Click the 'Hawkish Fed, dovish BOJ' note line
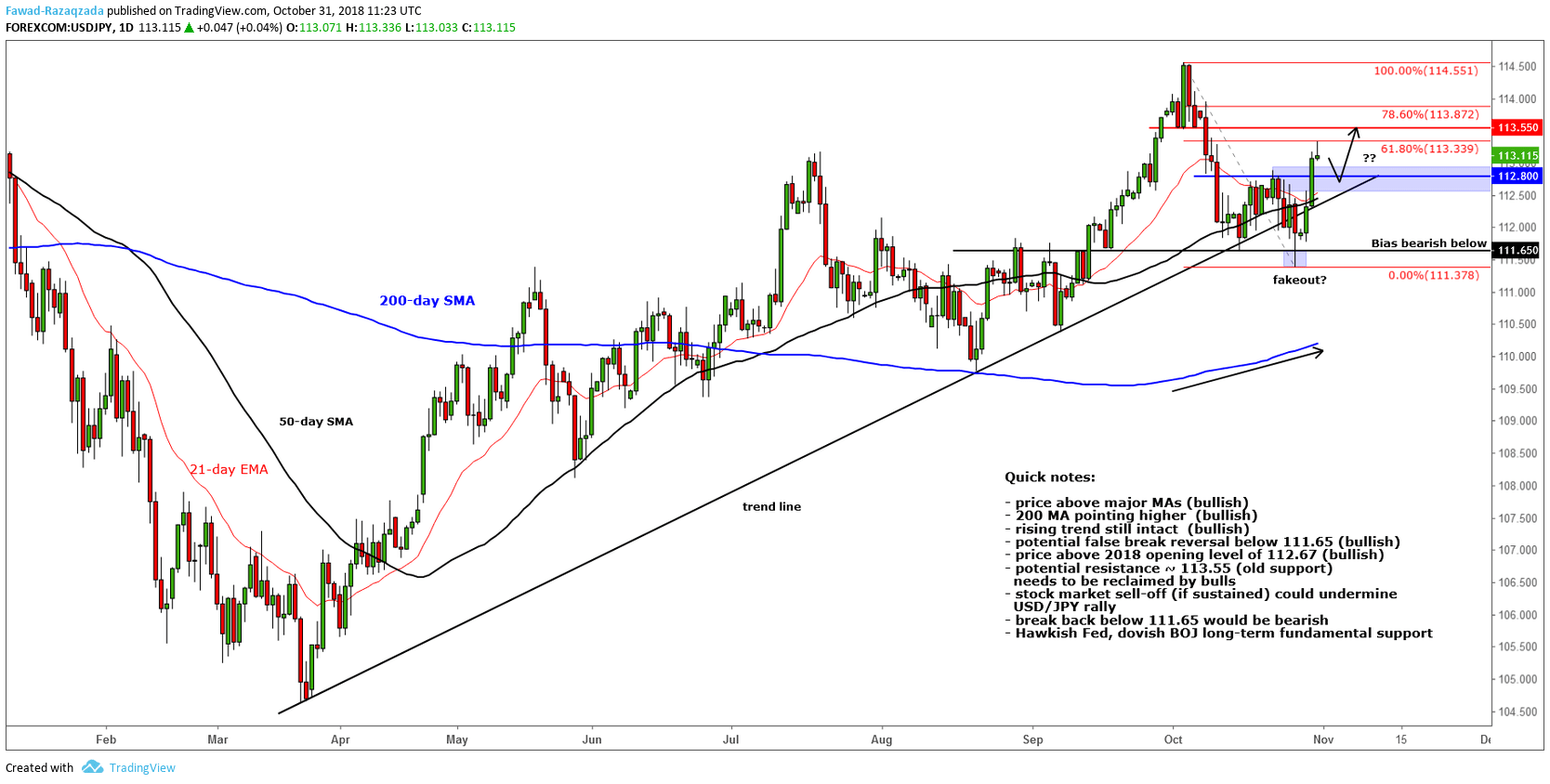This screenshot has height=784, width=1550. click(1218, 634)
